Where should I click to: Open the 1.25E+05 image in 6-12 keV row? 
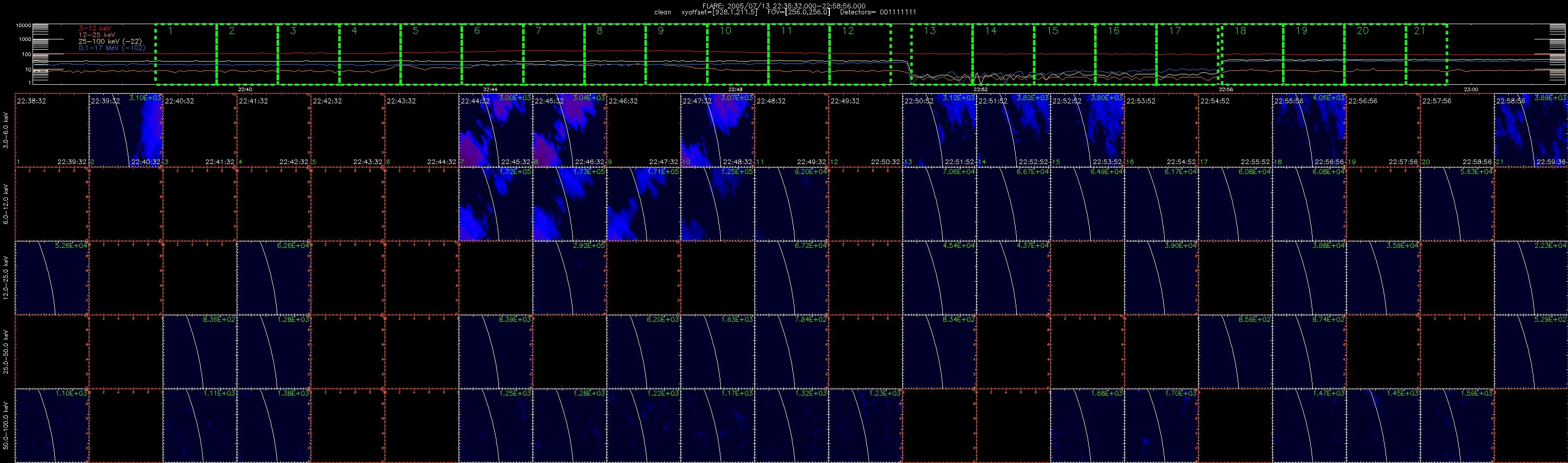[717, 204]
